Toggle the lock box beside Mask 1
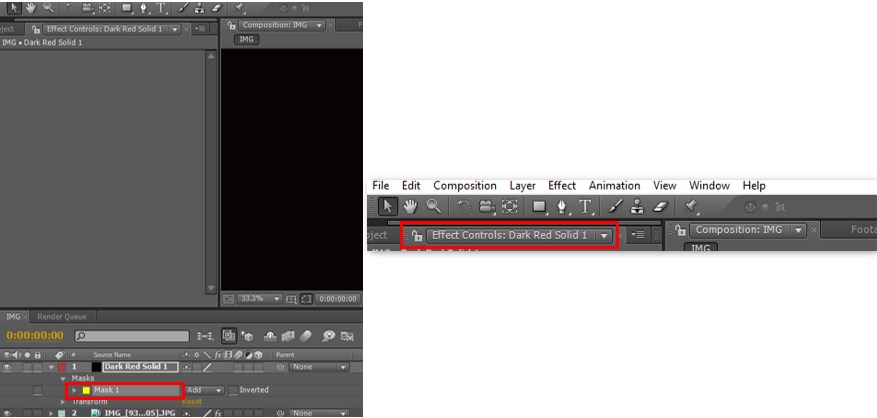This screenshot has height=418, width=877. (37, 390)
